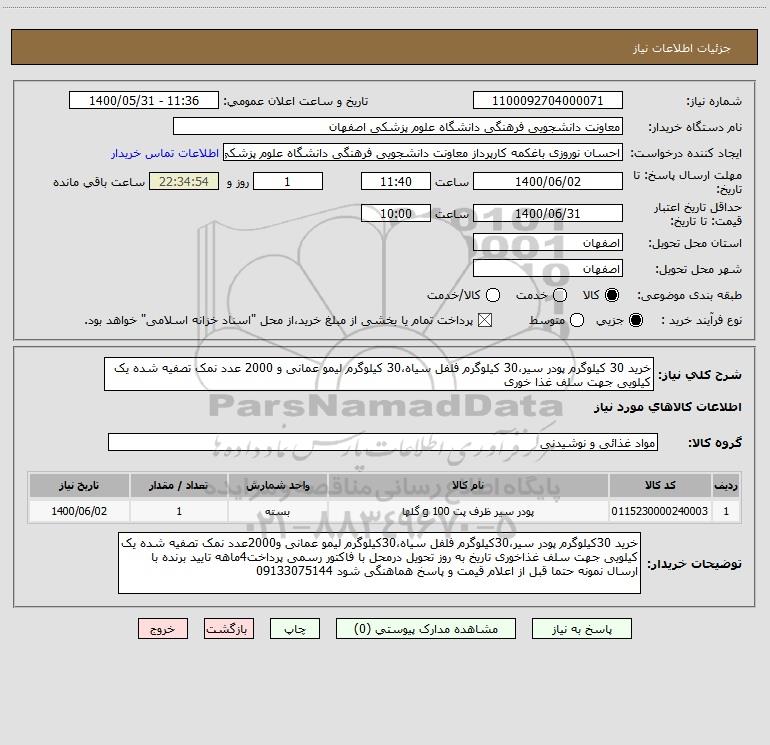
Task: Click the deadline time field 11:40
Action: (x=396, y=182)
